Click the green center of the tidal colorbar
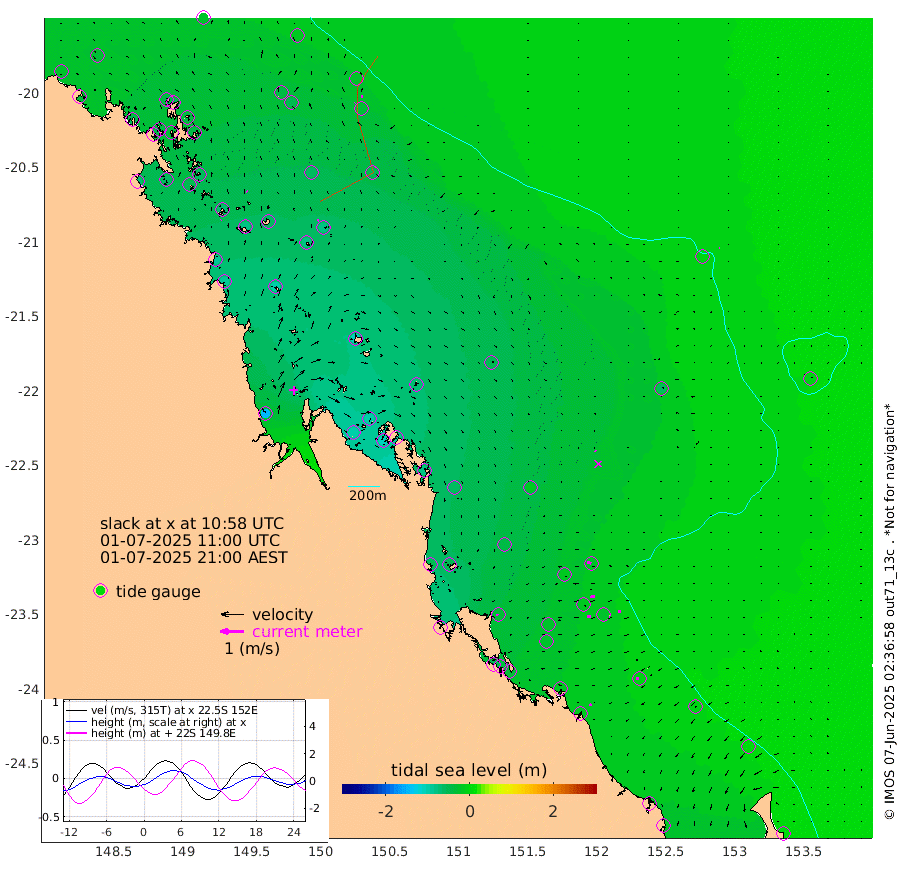 [x=470, y=789]
